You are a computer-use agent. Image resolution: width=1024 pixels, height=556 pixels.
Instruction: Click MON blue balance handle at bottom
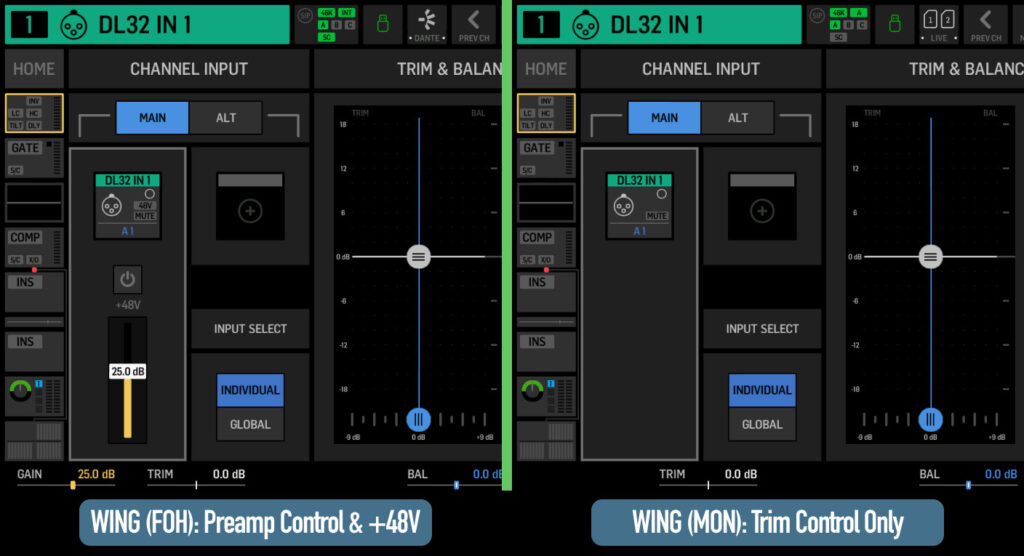pyautogui.click(x=931, y=419)
